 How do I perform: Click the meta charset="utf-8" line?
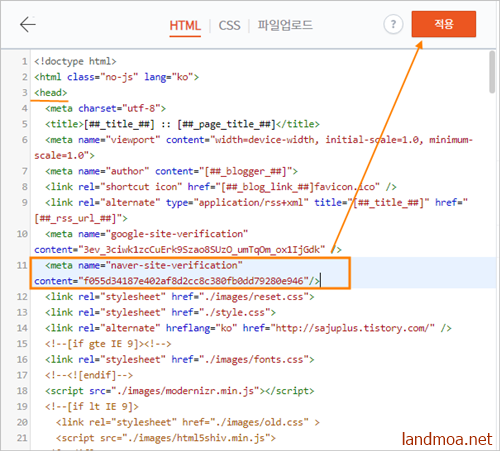pyautogui.click(x=106, y=108)
